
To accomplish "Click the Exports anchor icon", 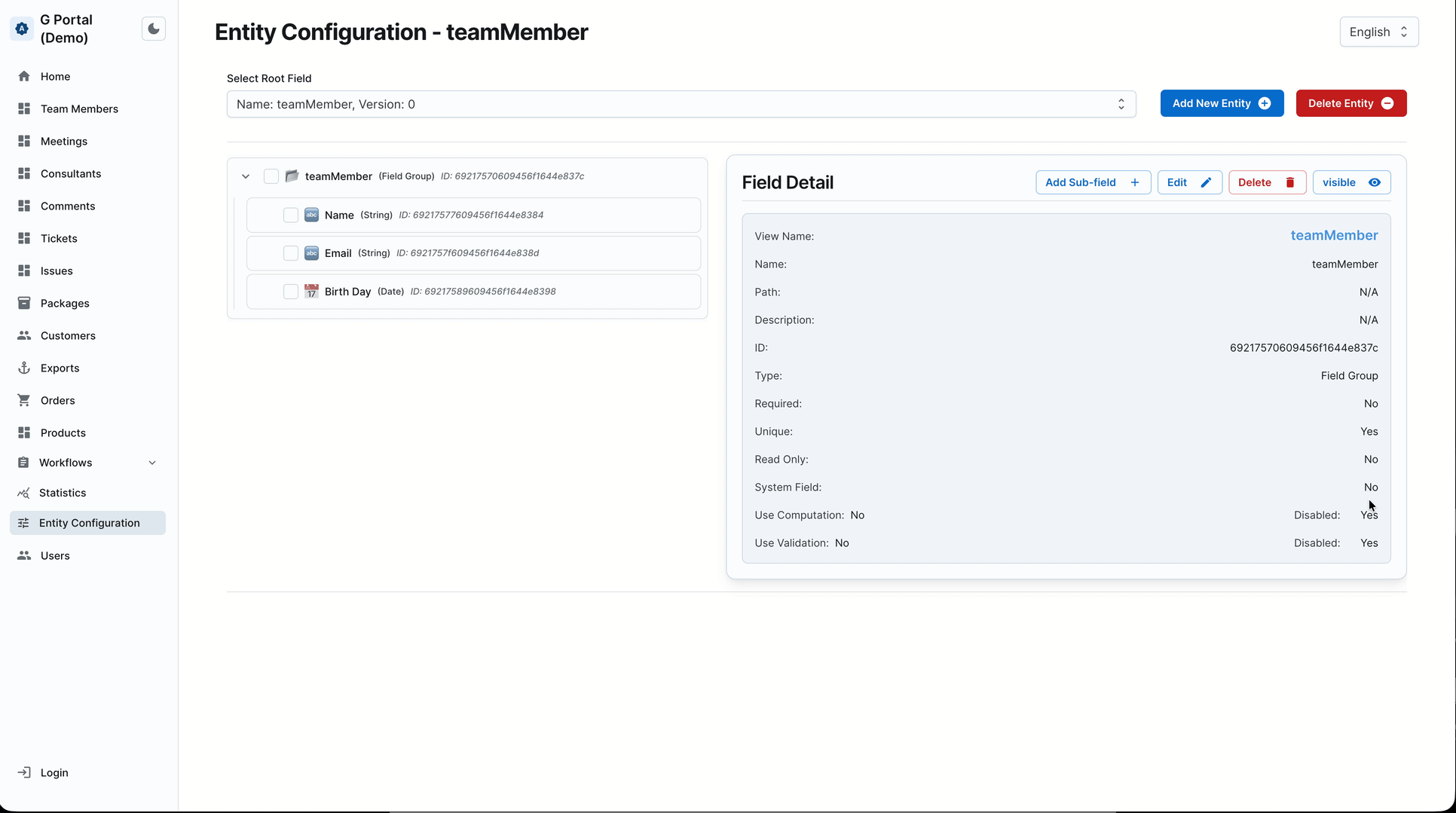I will (23, 368).
